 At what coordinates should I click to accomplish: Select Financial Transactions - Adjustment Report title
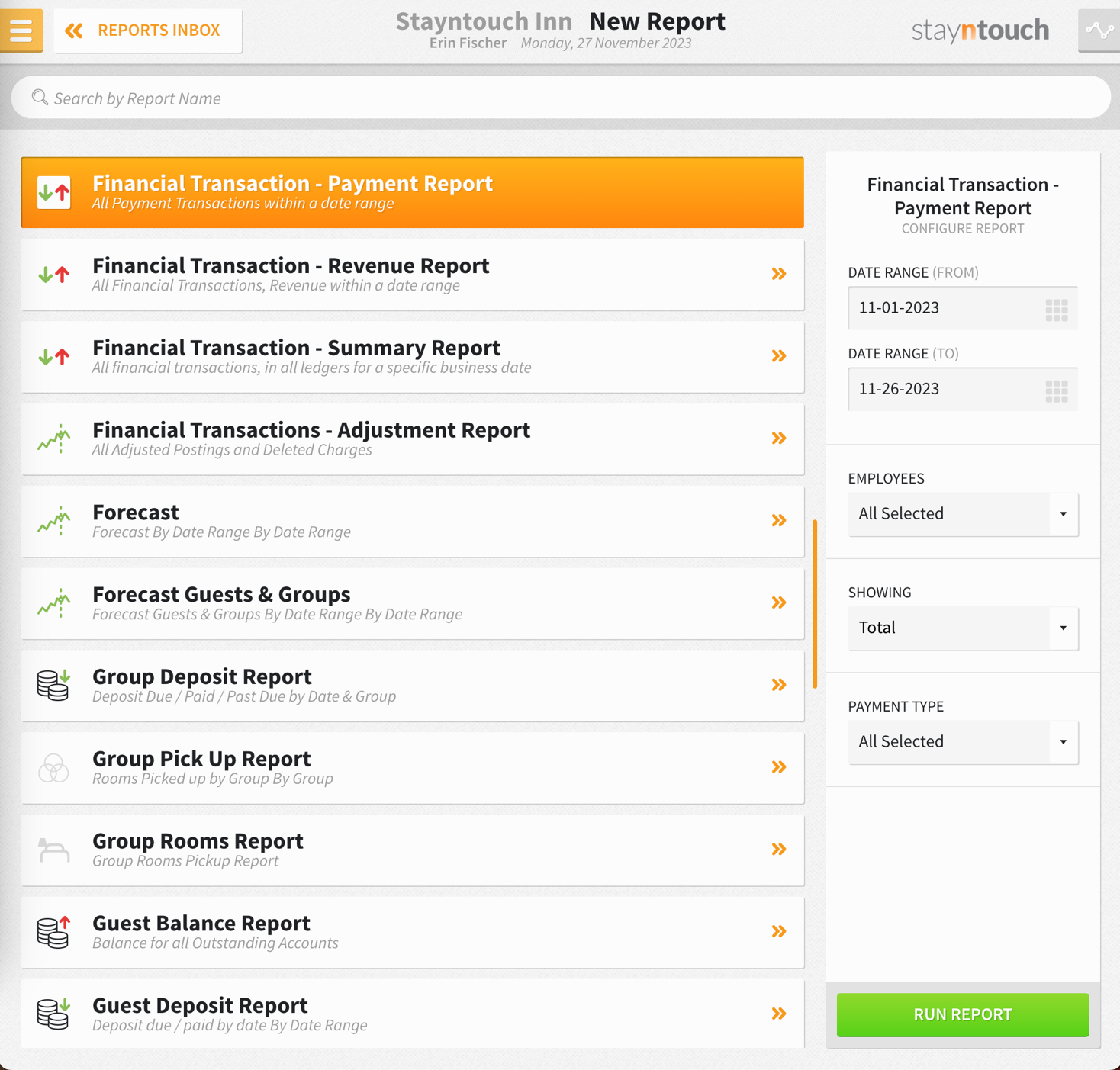pos(311,430)
